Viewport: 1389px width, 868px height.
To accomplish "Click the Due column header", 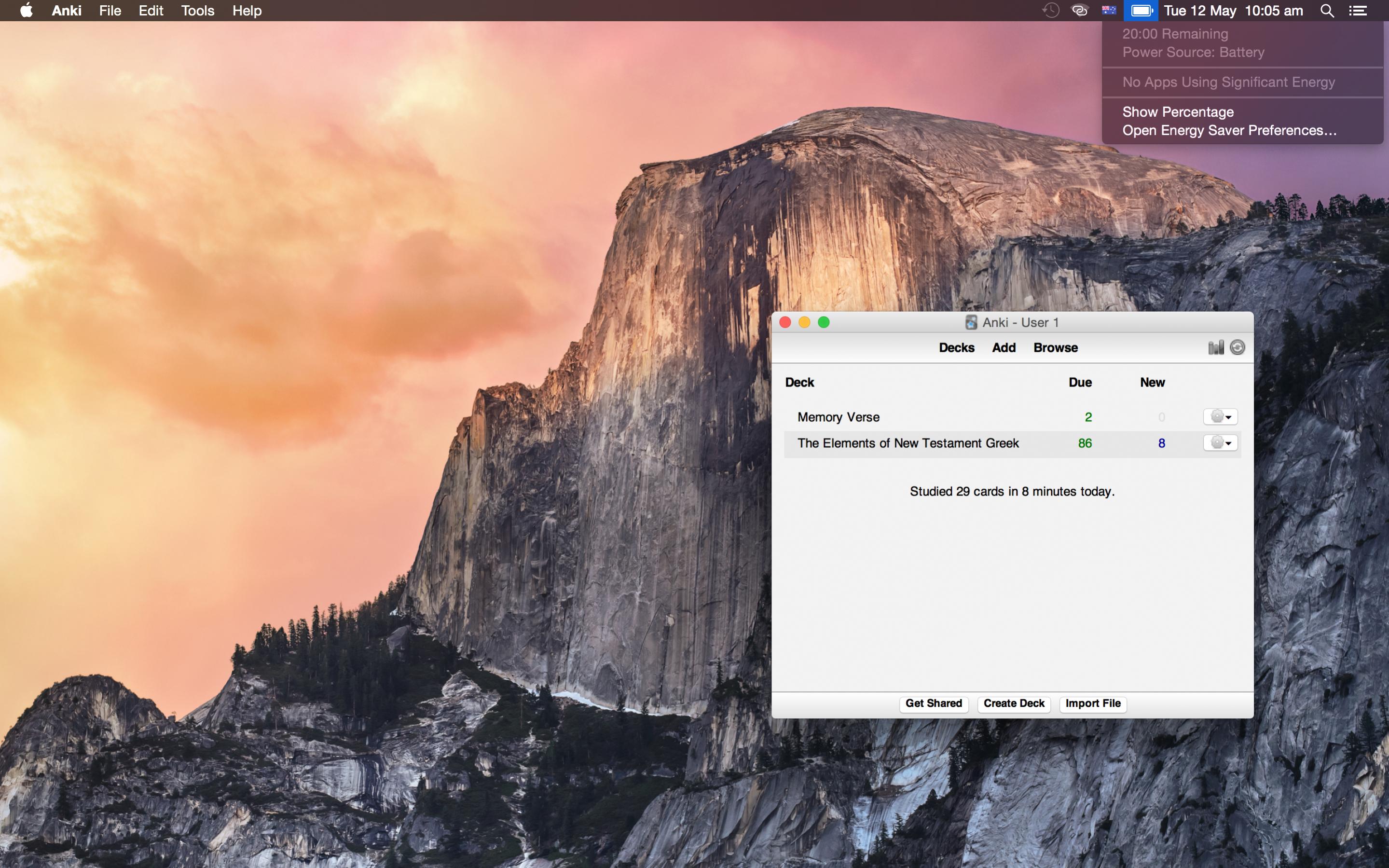I will (x=1080, y=382).
